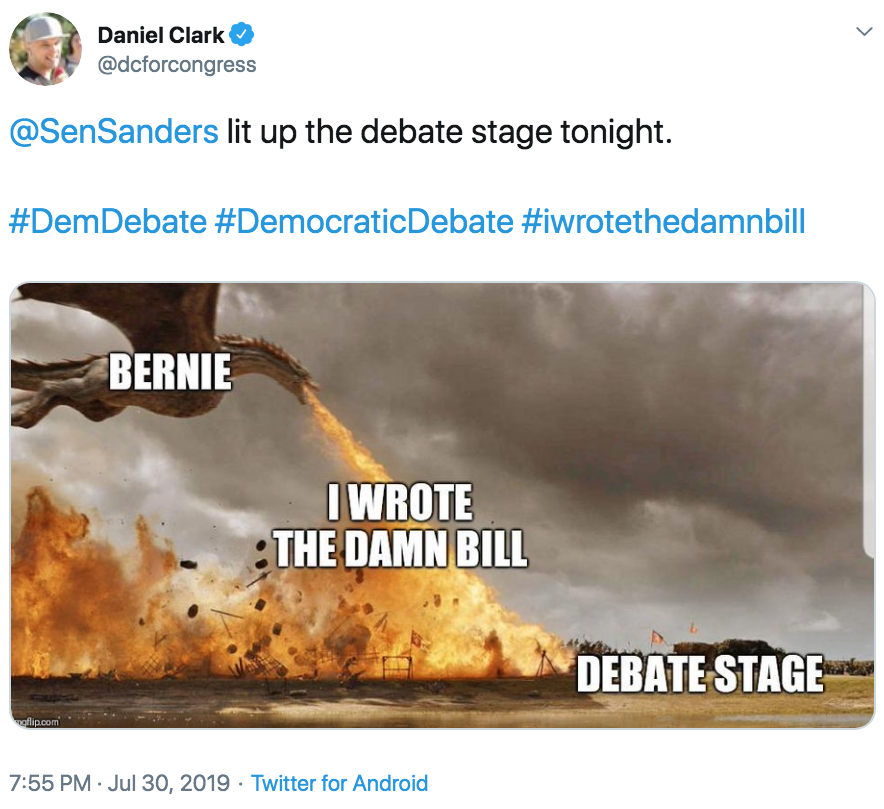
Task: Click the tweet timestamp 7:55 PM
Action: pyautogui.click(x=48, y=783)
